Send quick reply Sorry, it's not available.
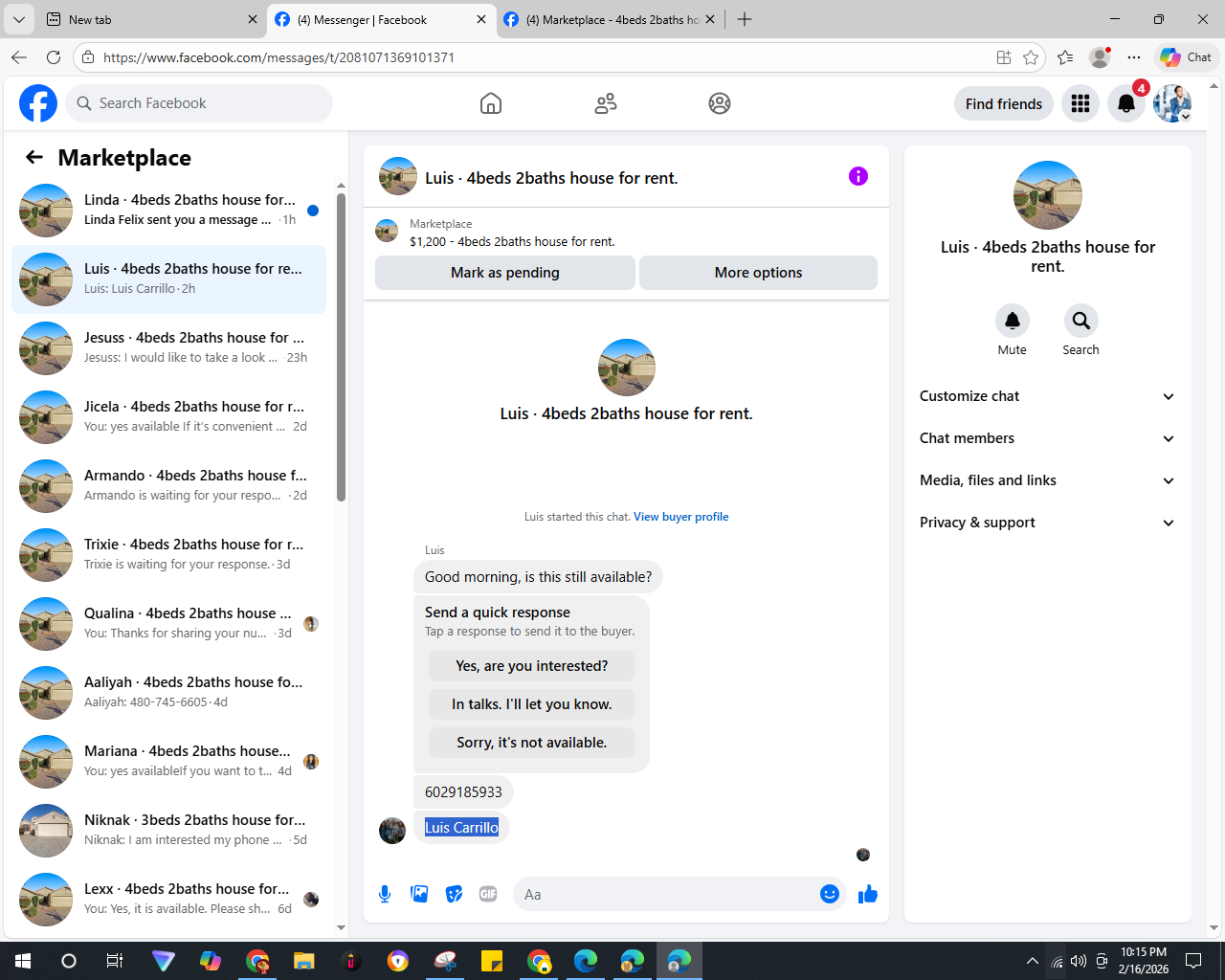The image size is (1225, 980). (532, 743)
